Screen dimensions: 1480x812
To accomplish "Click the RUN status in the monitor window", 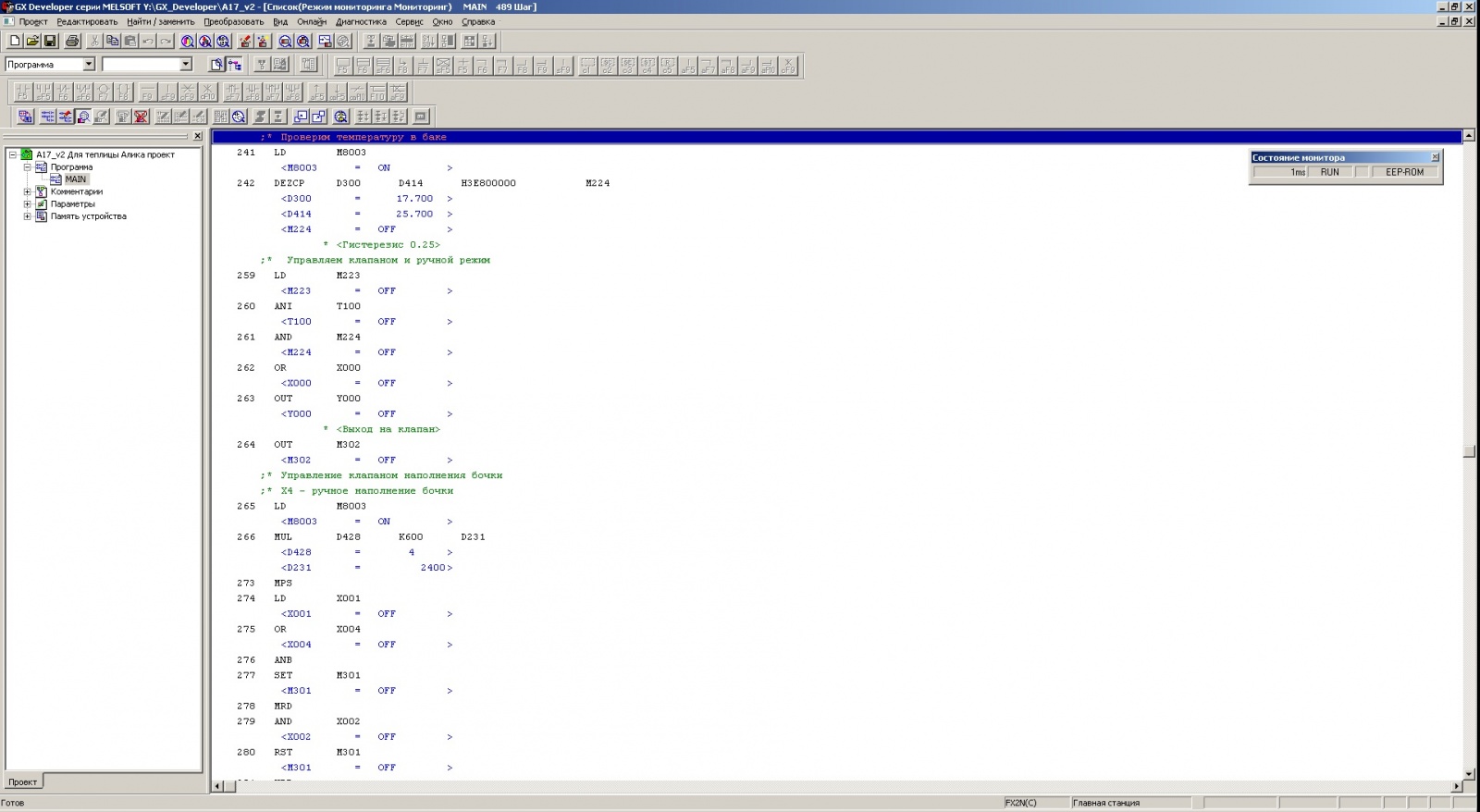I will [x=1330, y=172].
